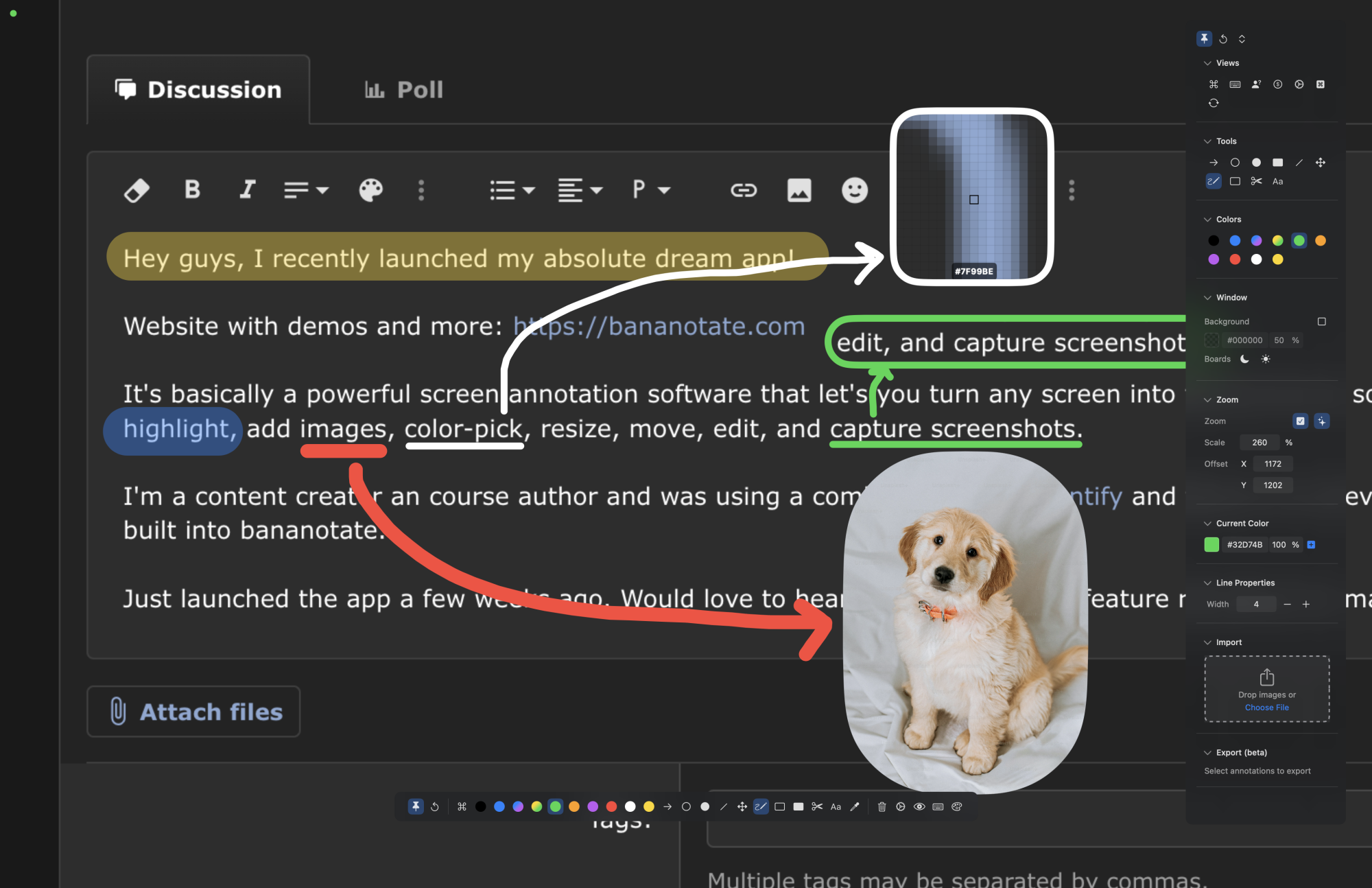
Task: Select the straight line tool in the side panel
Action: 1299,163
